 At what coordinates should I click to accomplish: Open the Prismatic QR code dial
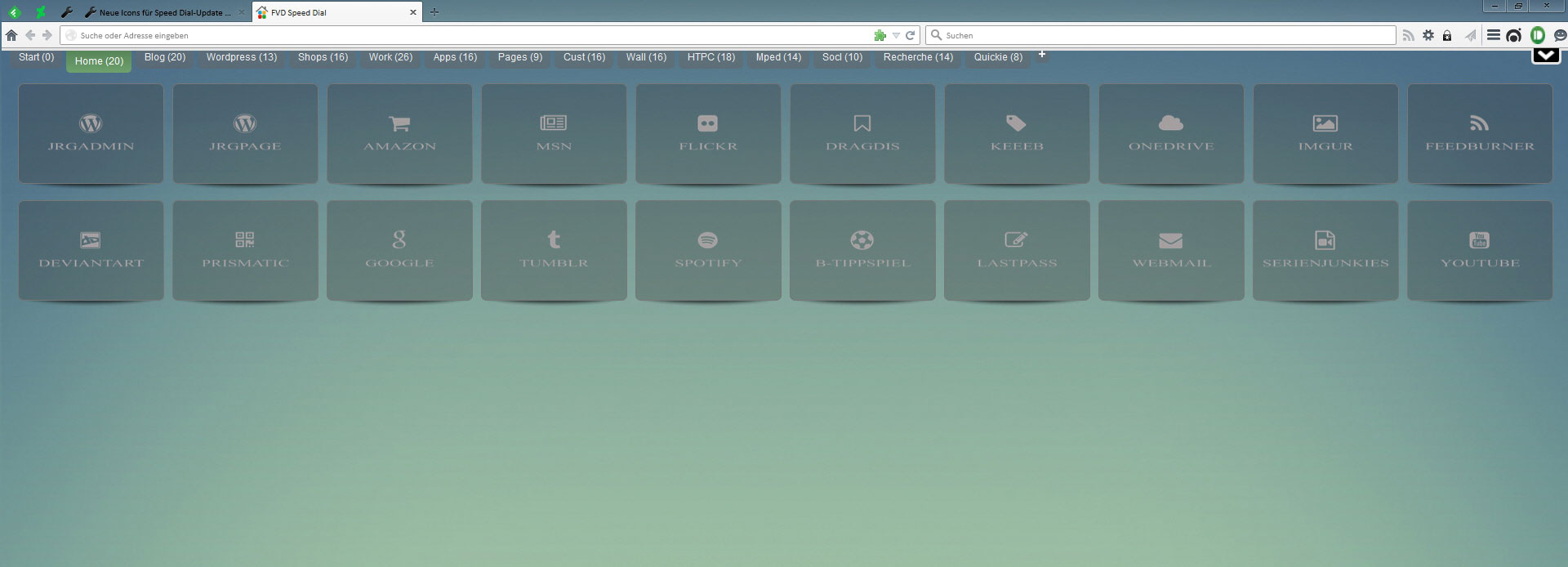click(245, 251)
